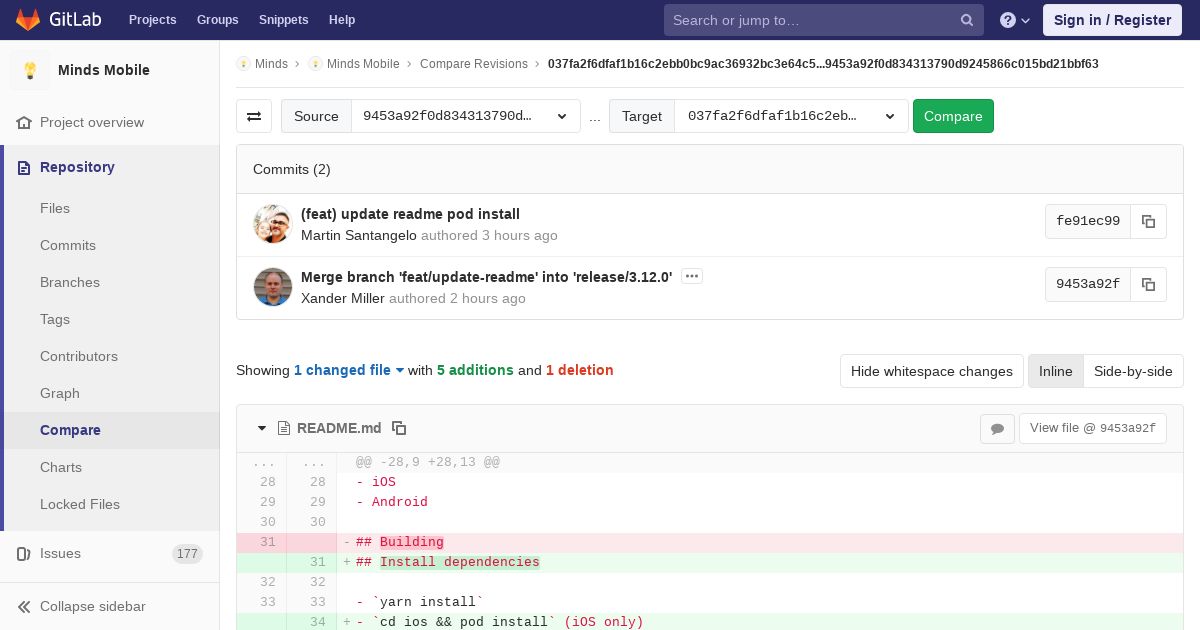Select Compare in the sidebar
Image resolution: width=1200 pixels, height=630 pixels.
pos(70,430)
